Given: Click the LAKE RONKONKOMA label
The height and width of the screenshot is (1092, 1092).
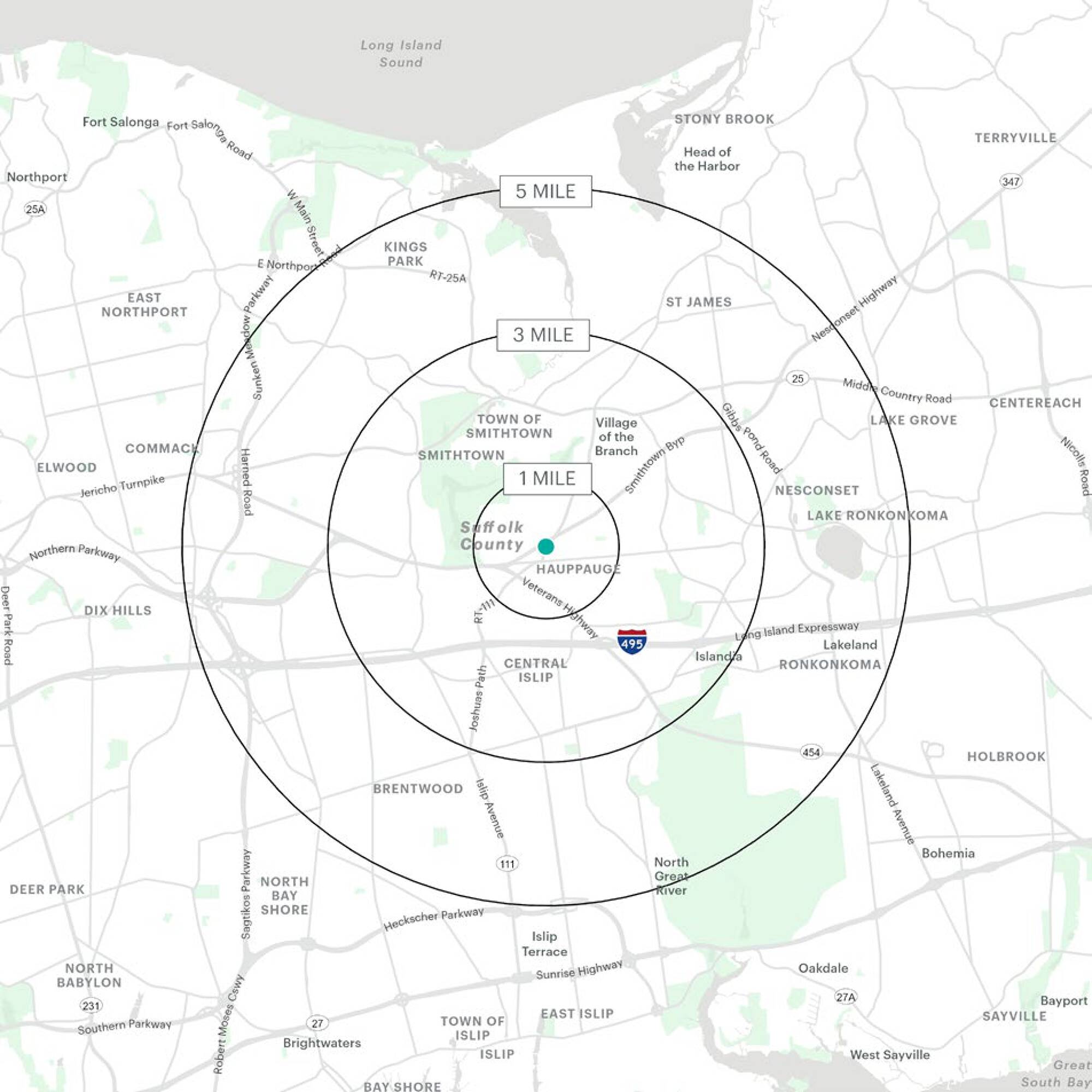Looking at the screenshot, I should tap(877, 515).
